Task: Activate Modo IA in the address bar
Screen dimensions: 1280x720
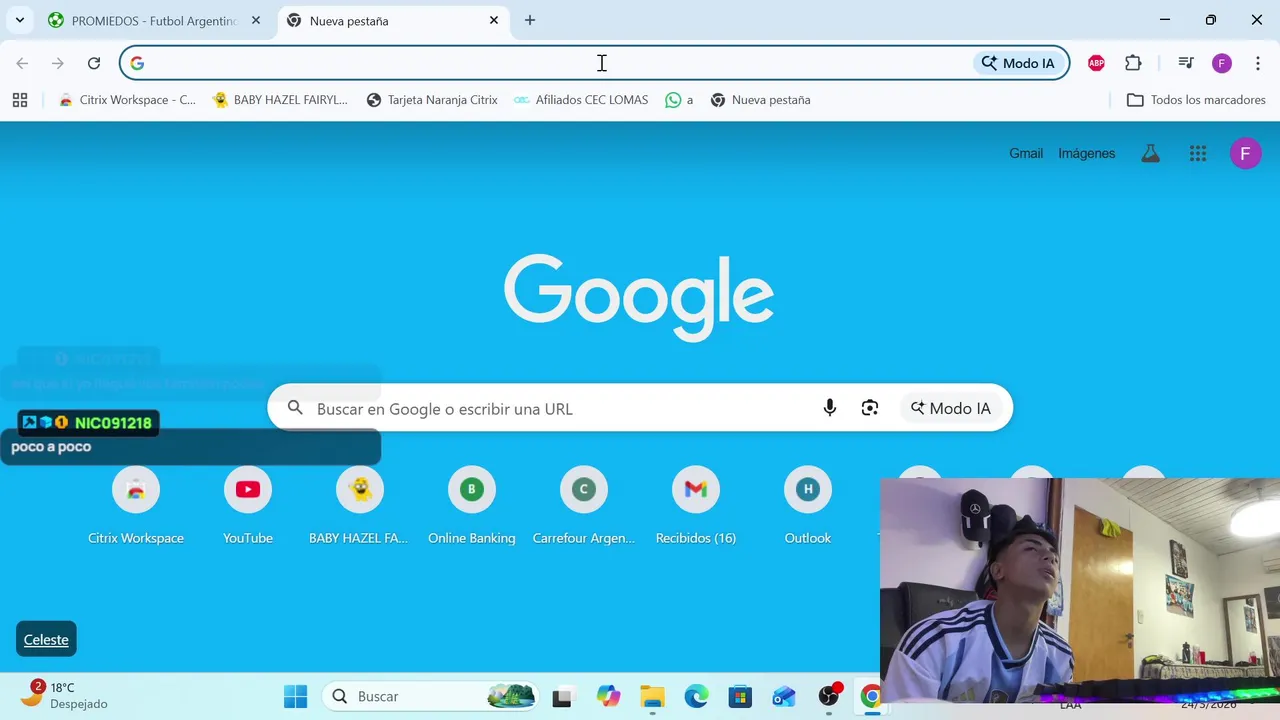Action: 1018,63
